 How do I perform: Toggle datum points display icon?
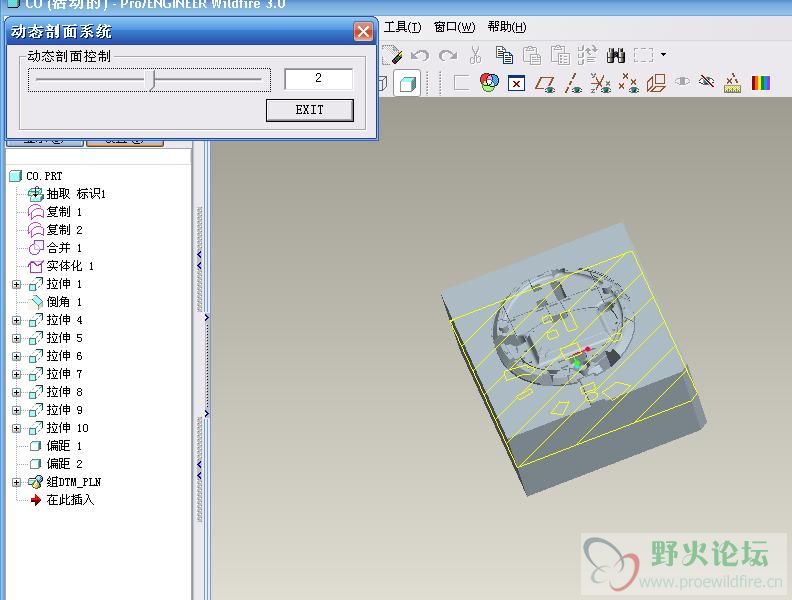click(628, 83)
